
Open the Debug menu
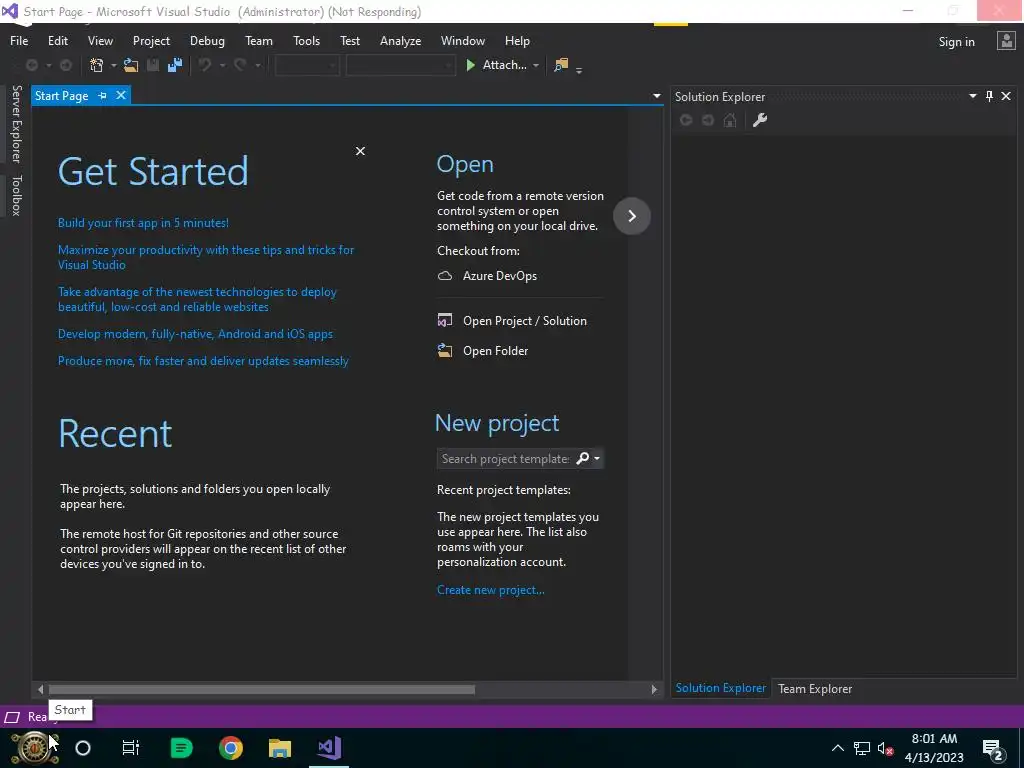coord(207,40)
